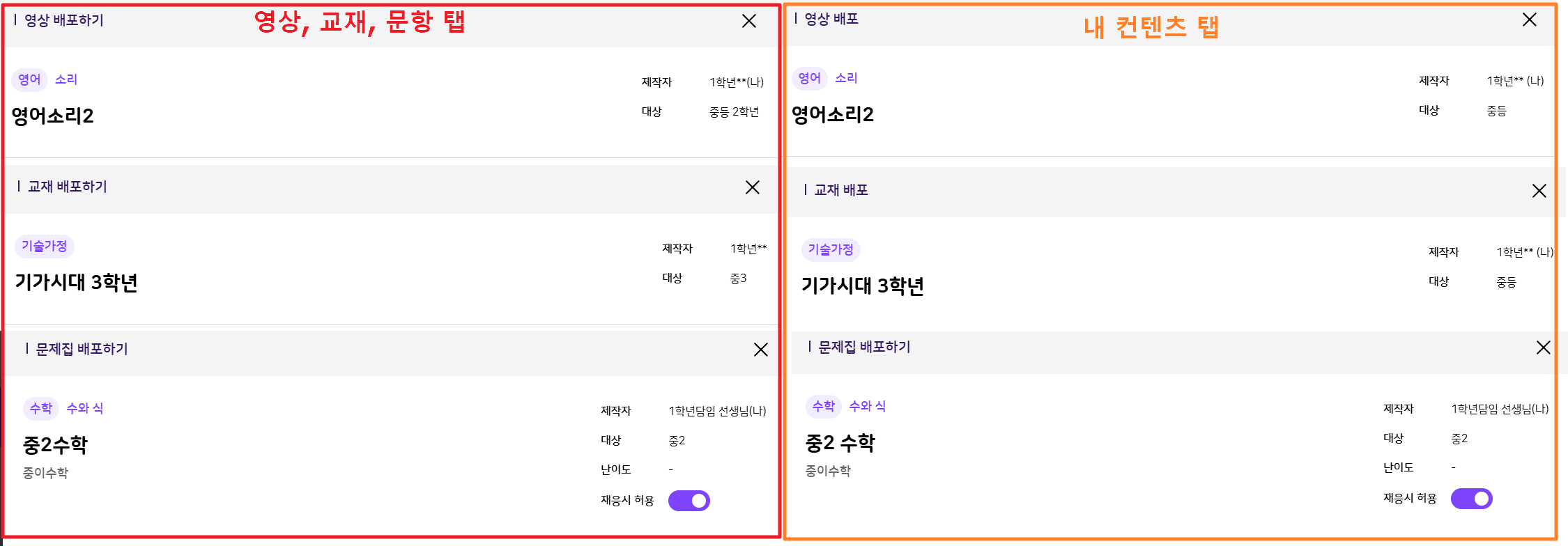Disable 재응시 허용 switch in 내 컨텐츠 탭 section
Image resolution: width=1568 pixels, height=546 pixels.
(x=1471, y=499)
